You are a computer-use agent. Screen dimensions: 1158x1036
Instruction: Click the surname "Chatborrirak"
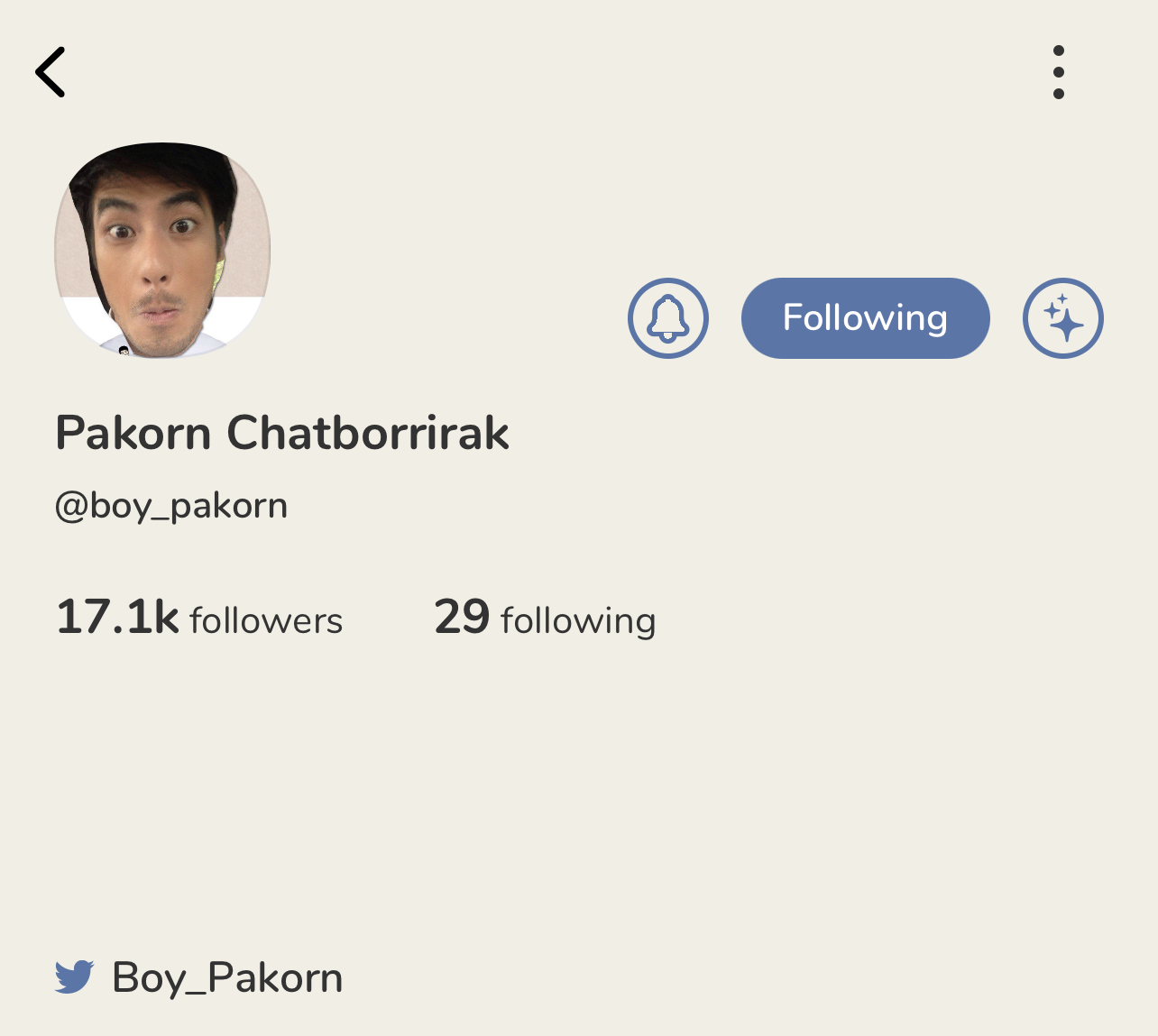[x=368, y=433]
